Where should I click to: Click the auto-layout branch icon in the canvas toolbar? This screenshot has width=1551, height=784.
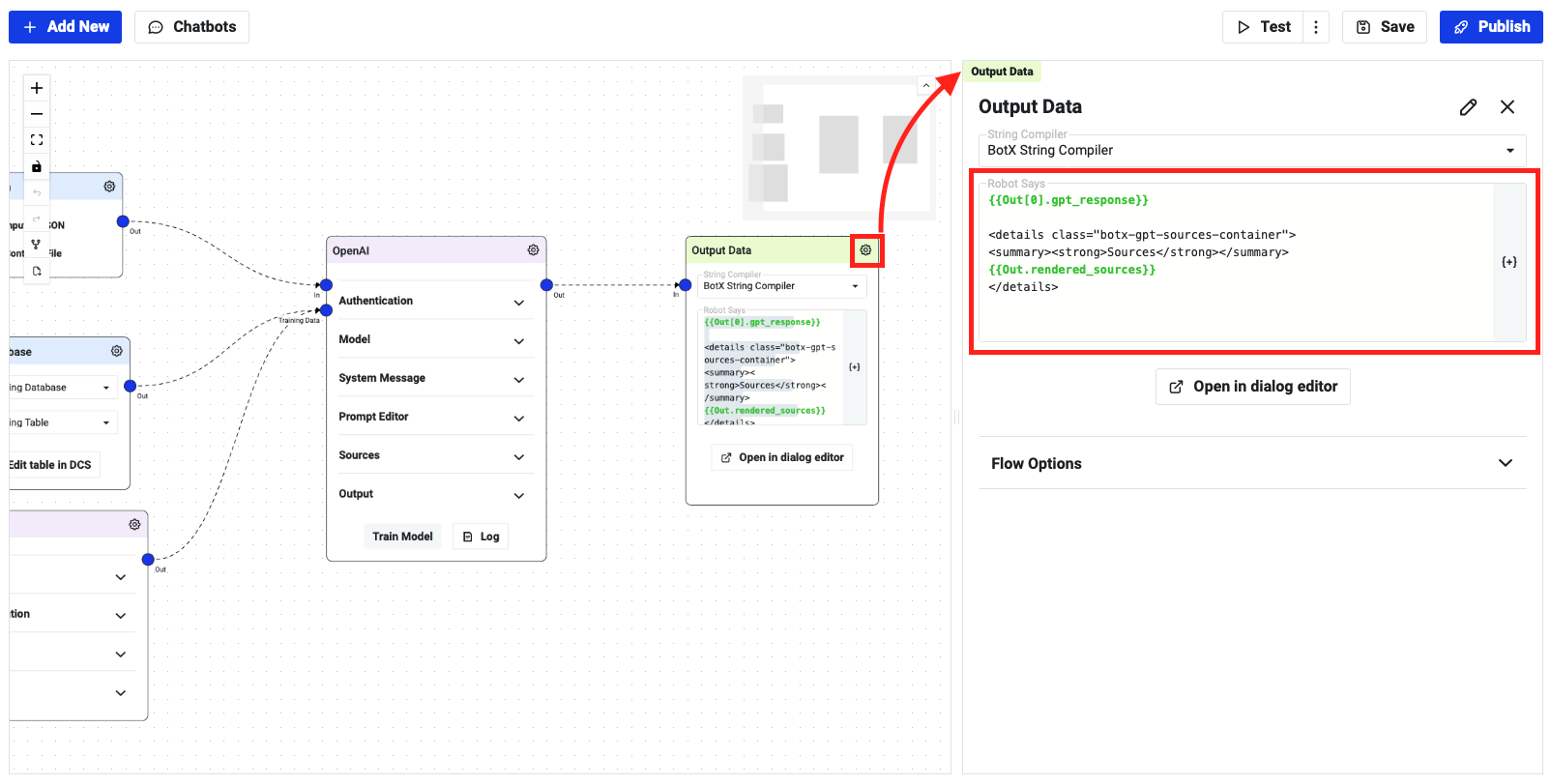click(37, 245)
